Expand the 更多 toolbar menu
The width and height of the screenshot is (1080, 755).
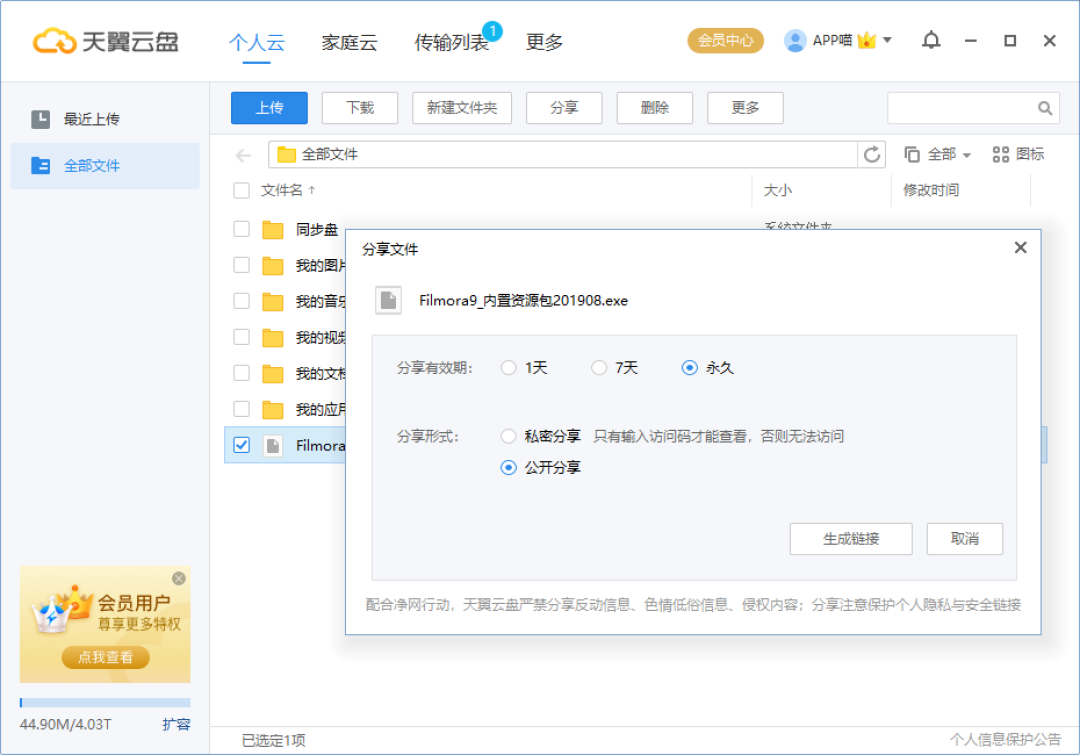point(745,107)
